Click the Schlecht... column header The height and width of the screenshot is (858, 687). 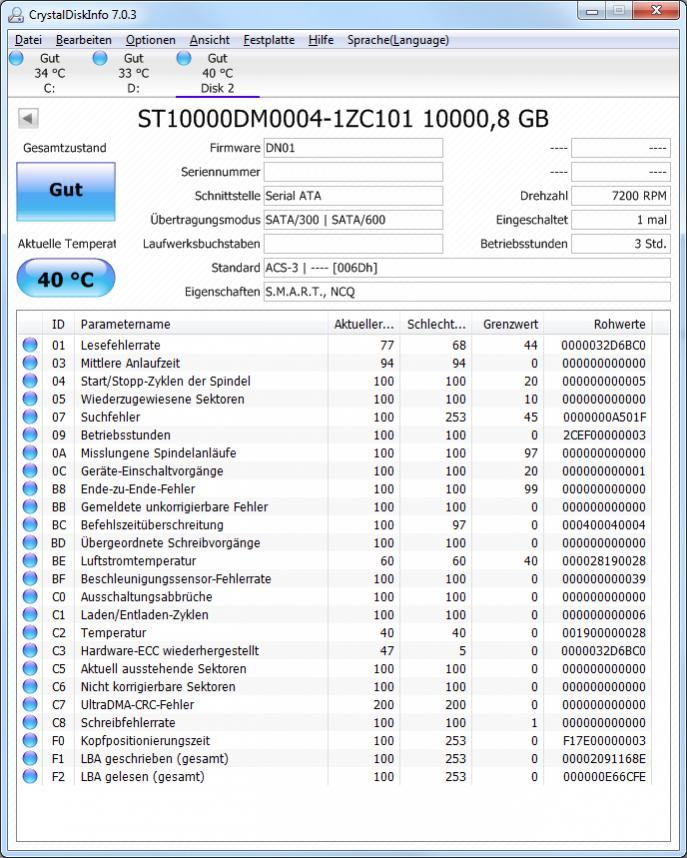[436, 324]
